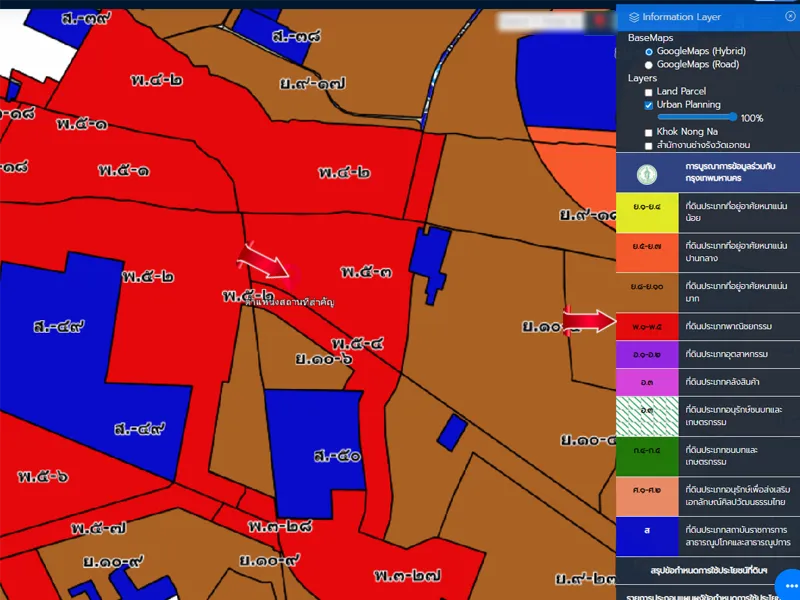Viewport: 800px width, 600px height.
Task: Click the Information Layer stack icon
Action: (x=633, y=17)
